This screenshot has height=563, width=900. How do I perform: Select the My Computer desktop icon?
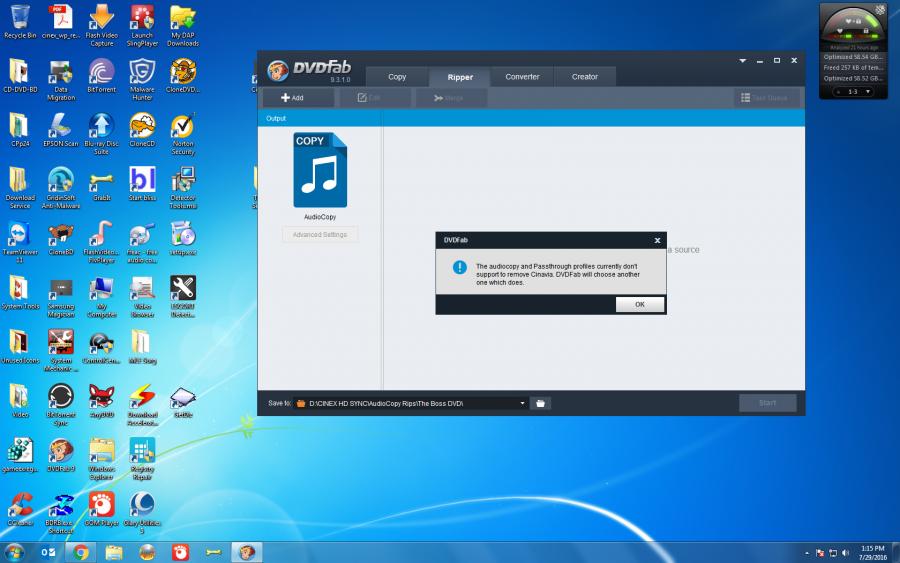[x=102, y=296]
